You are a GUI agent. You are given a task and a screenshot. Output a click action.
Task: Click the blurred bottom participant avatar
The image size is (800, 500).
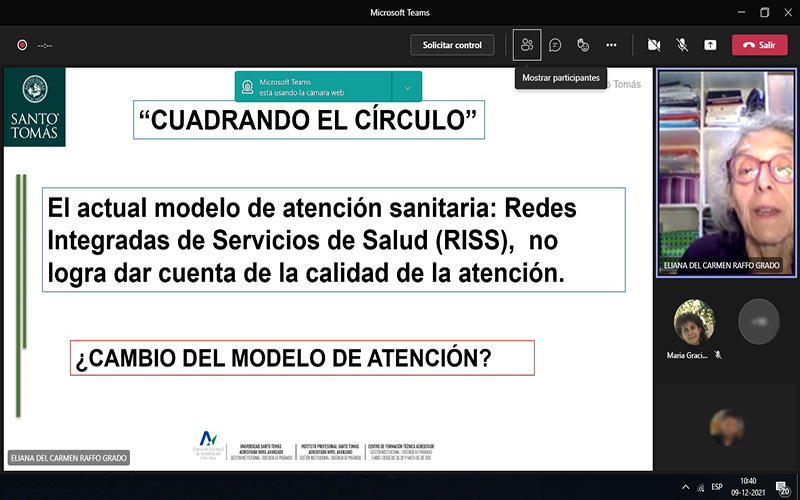(727, 428)
